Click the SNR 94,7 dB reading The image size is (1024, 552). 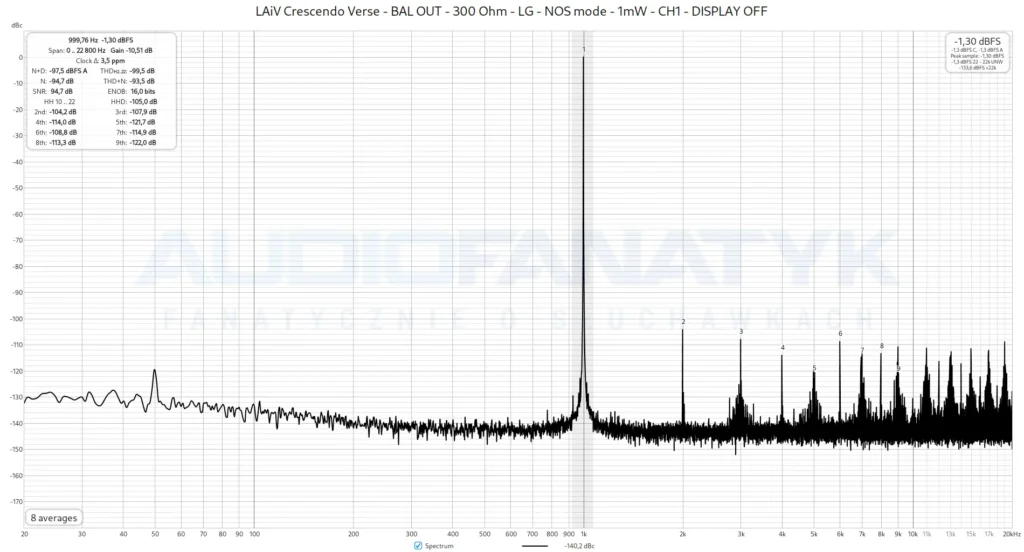52,91
